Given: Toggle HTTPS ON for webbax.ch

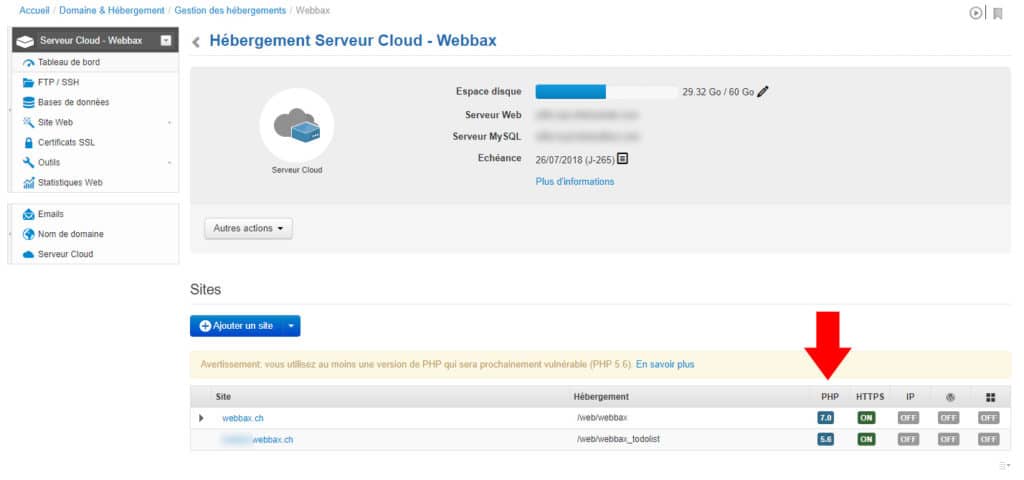Looking at the screenshot, I should (x=867, y=418).
